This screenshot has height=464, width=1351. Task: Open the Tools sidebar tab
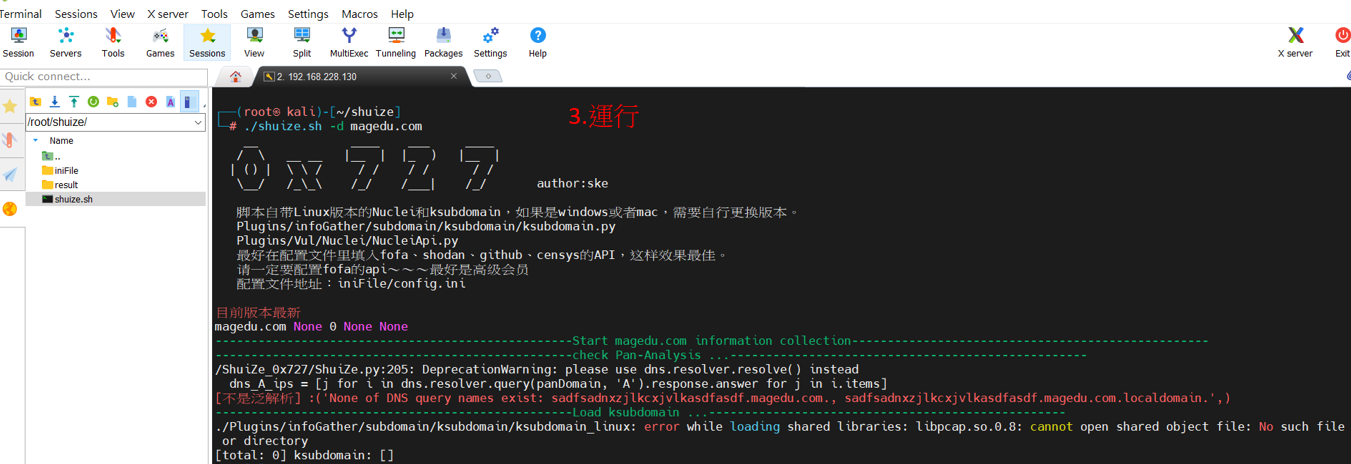[10, 141]
